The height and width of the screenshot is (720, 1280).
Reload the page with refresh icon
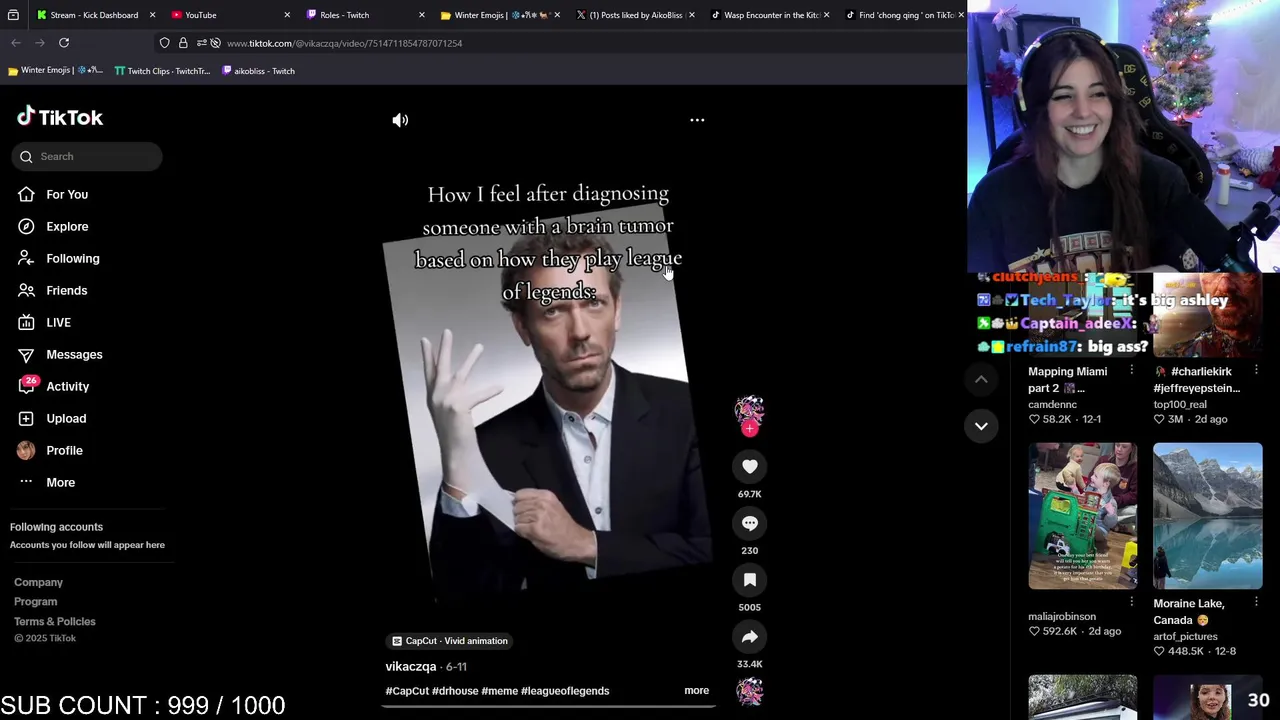[x=64, y=43]
